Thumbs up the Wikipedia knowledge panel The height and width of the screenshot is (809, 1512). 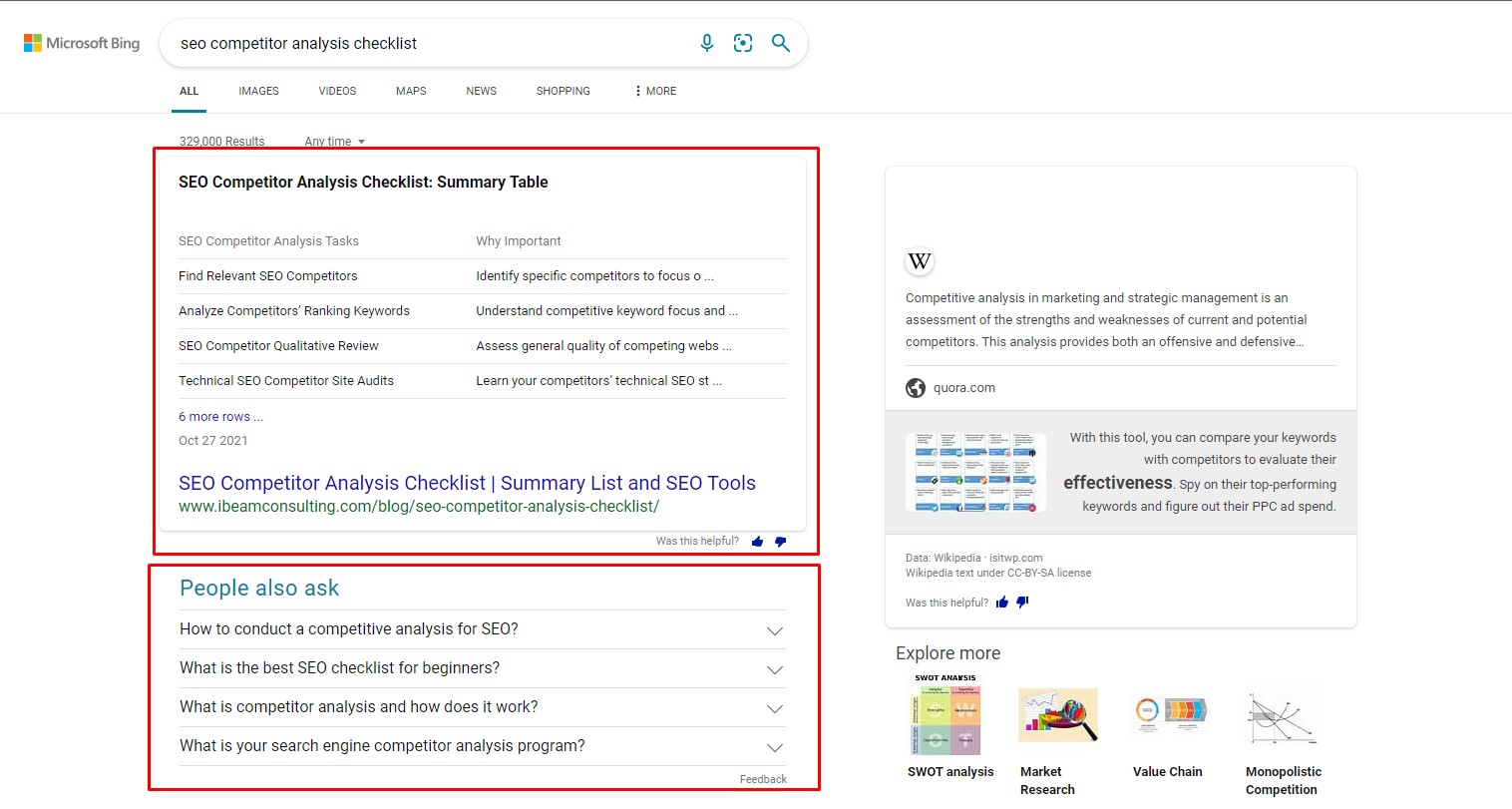[1002, 603]
